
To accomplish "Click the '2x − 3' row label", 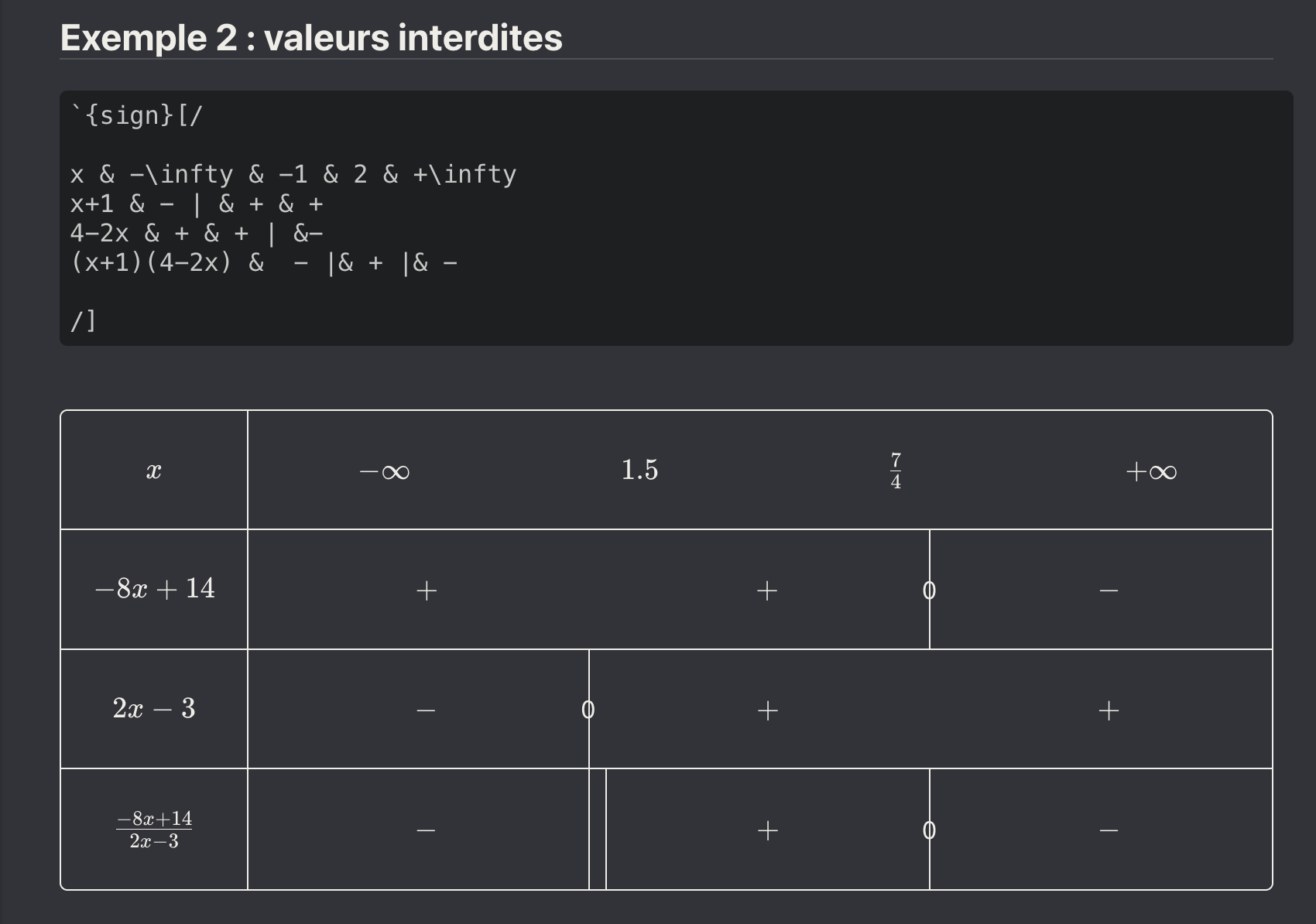I will (154, 708).
